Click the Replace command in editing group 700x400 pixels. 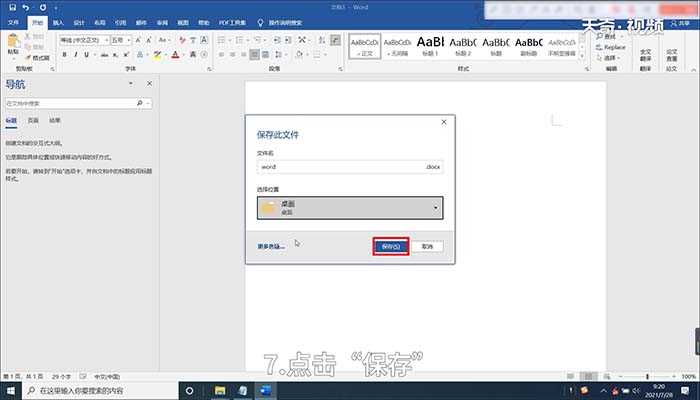[x=614, y=47]
